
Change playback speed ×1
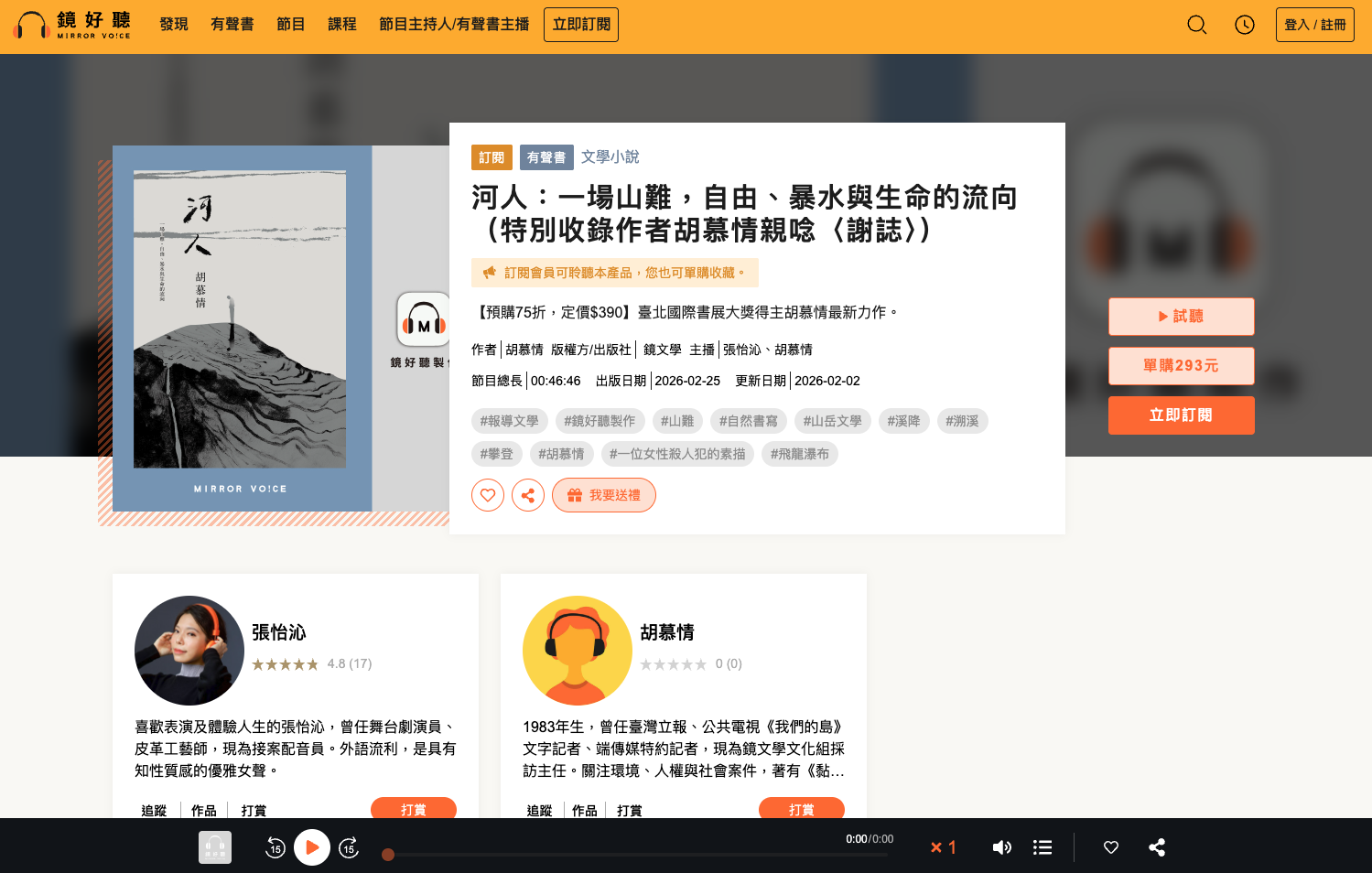(x=944, y=847)
